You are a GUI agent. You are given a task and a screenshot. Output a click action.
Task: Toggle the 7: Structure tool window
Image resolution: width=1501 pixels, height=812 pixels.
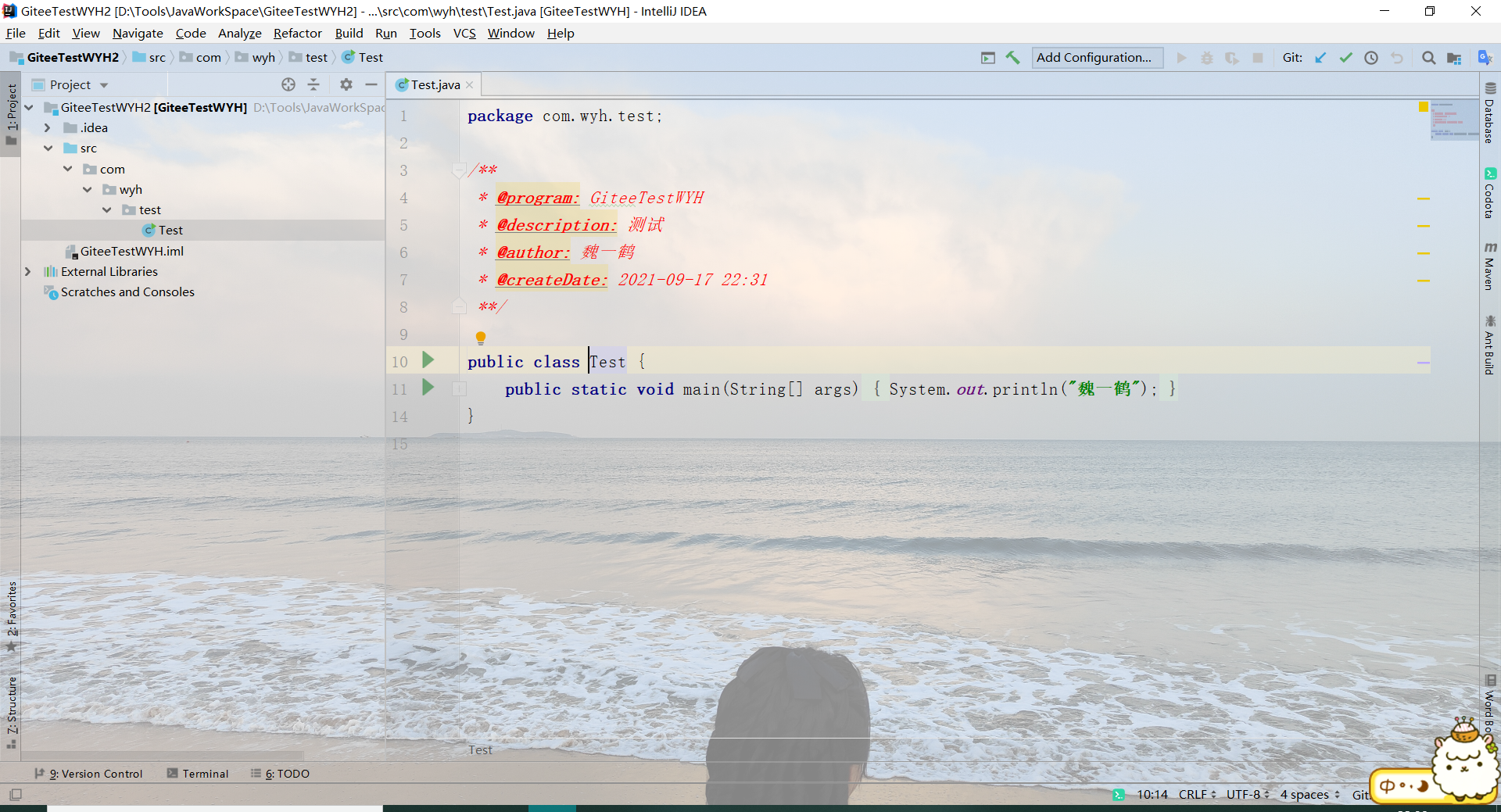pos(11,712)
